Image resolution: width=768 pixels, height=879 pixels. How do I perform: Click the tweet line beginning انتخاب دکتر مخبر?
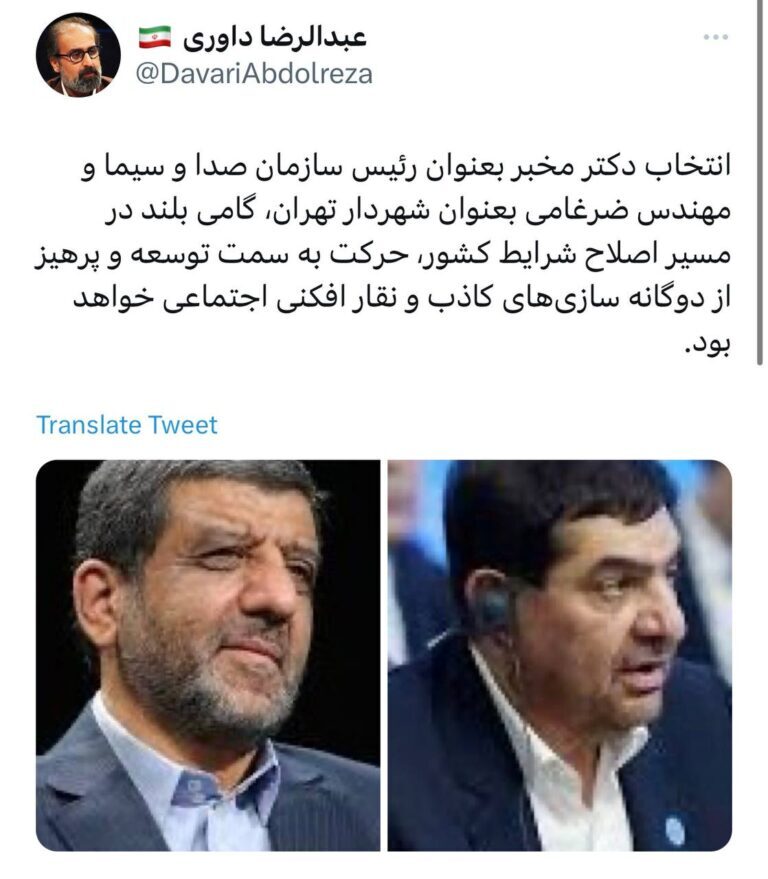406,168
